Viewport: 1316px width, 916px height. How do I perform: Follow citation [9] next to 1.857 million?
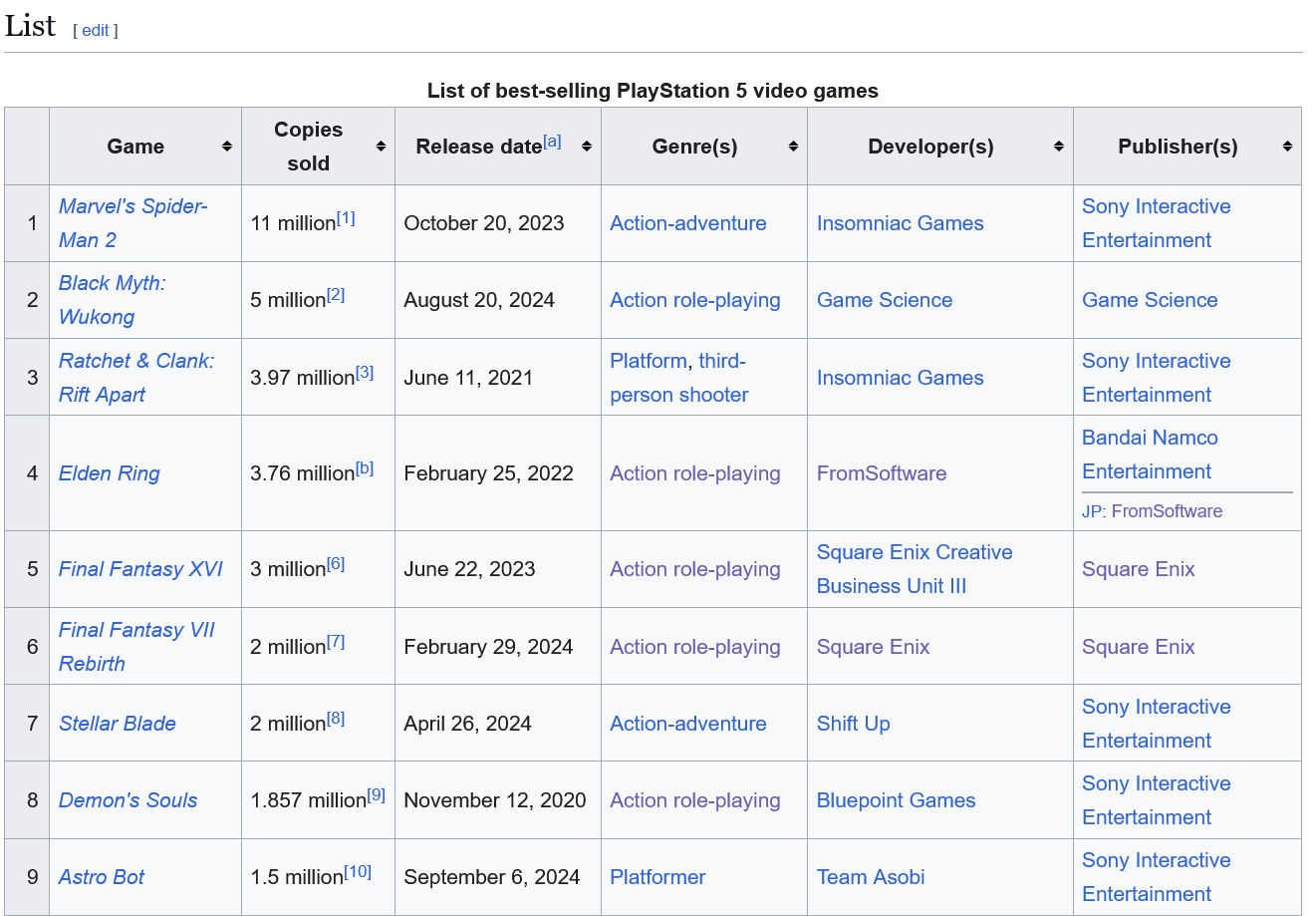coord(376,794)
